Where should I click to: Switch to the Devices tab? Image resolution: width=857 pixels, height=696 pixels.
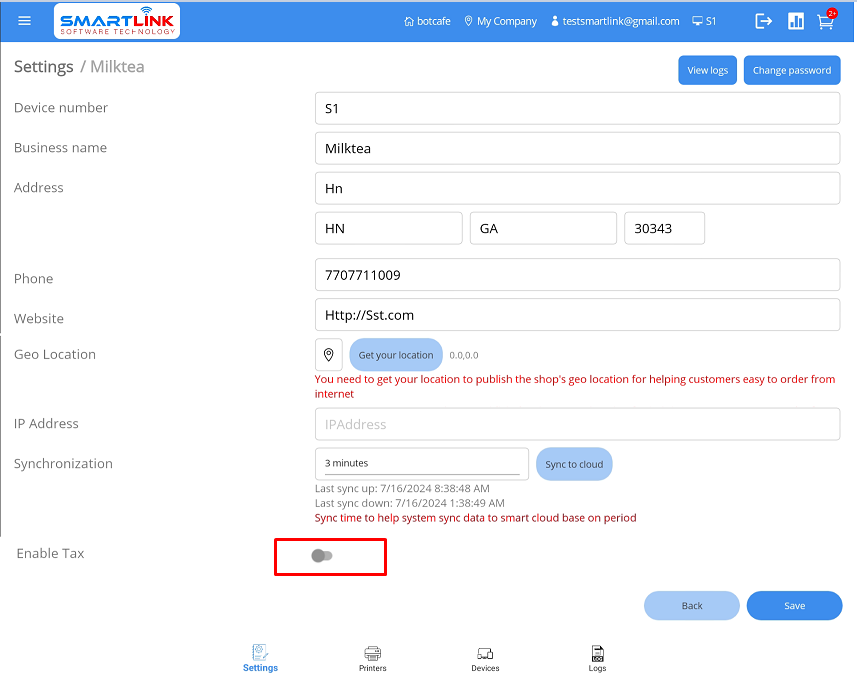click(485, 658)
